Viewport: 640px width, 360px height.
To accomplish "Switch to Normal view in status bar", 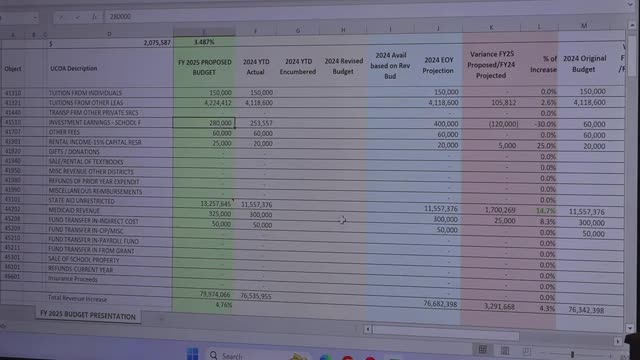I will pos(482,349).
